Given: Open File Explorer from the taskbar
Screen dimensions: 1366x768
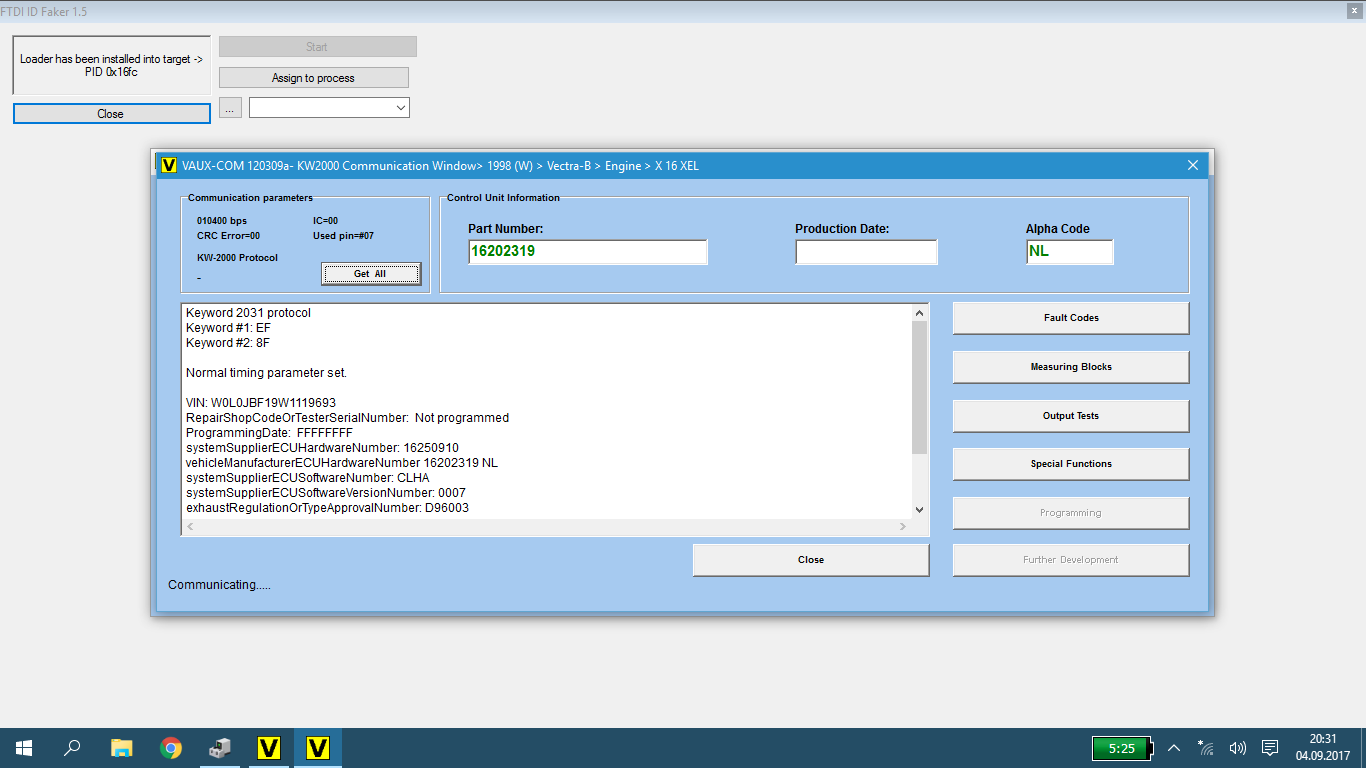Looking at the screenshot, I should 122,748.
